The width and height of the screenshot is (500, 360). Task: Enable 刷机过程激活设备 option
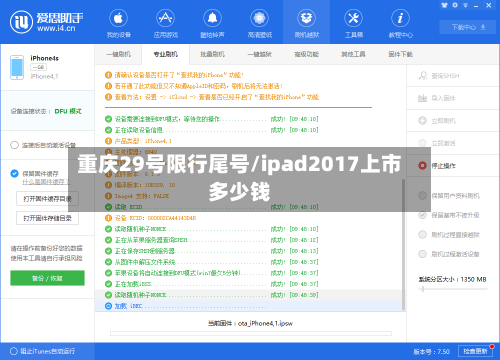[x=422, y=254]
